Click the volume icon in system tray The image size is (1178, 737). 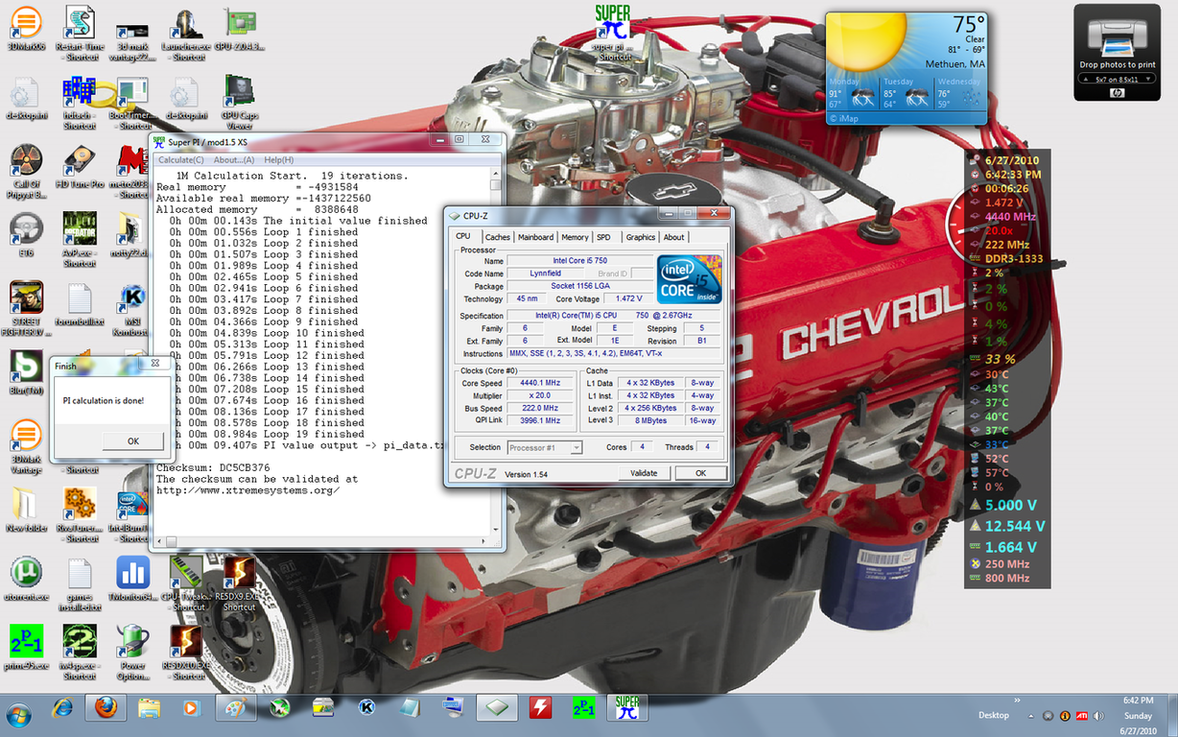(1098, 716)
